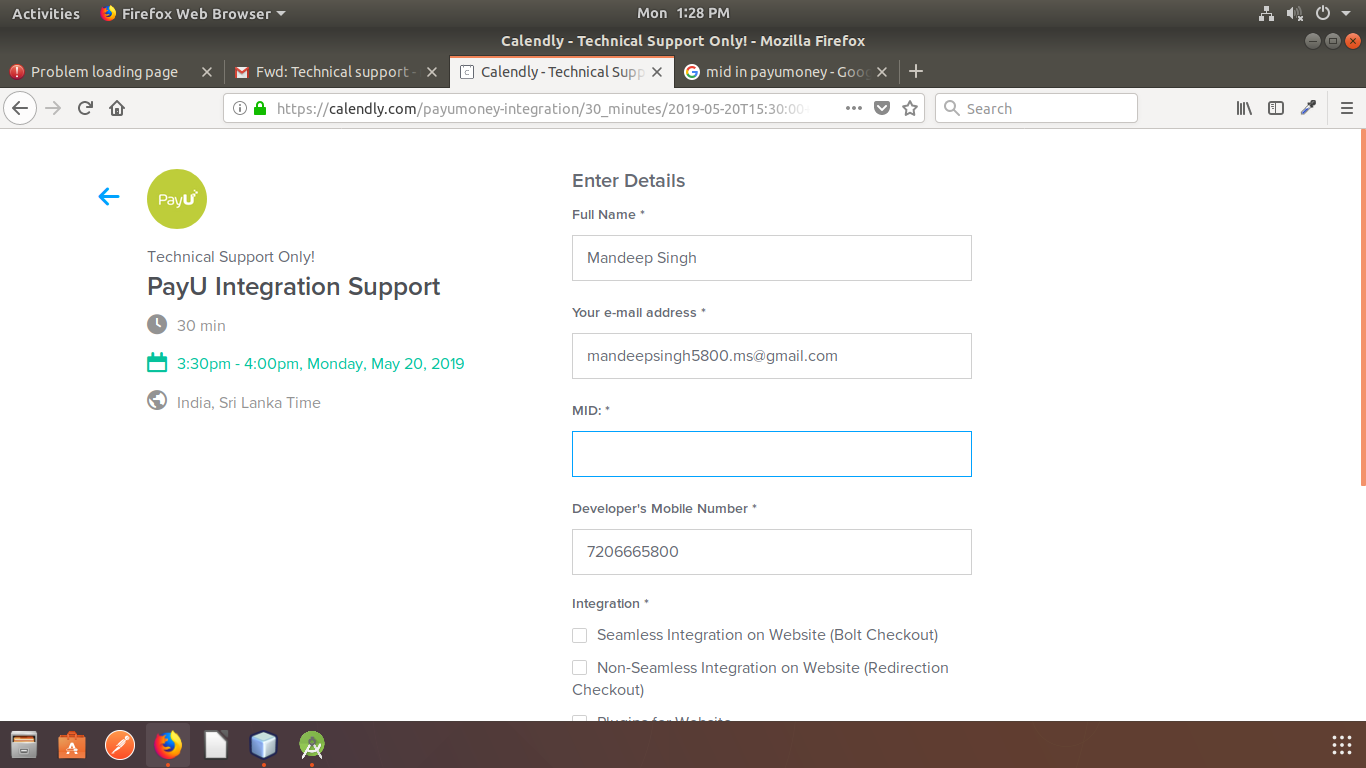
Task: Click the globe timezone icon
Action: [x=157, y=401]
